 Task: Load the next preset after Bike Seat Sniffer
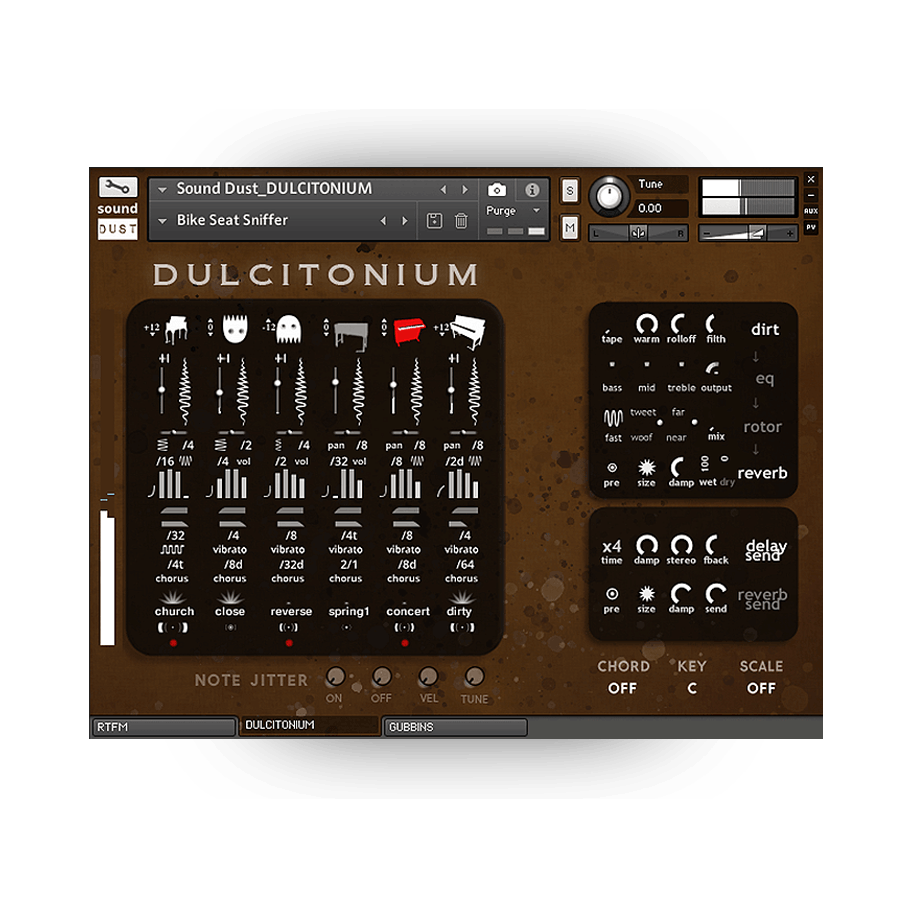[405, 220]
